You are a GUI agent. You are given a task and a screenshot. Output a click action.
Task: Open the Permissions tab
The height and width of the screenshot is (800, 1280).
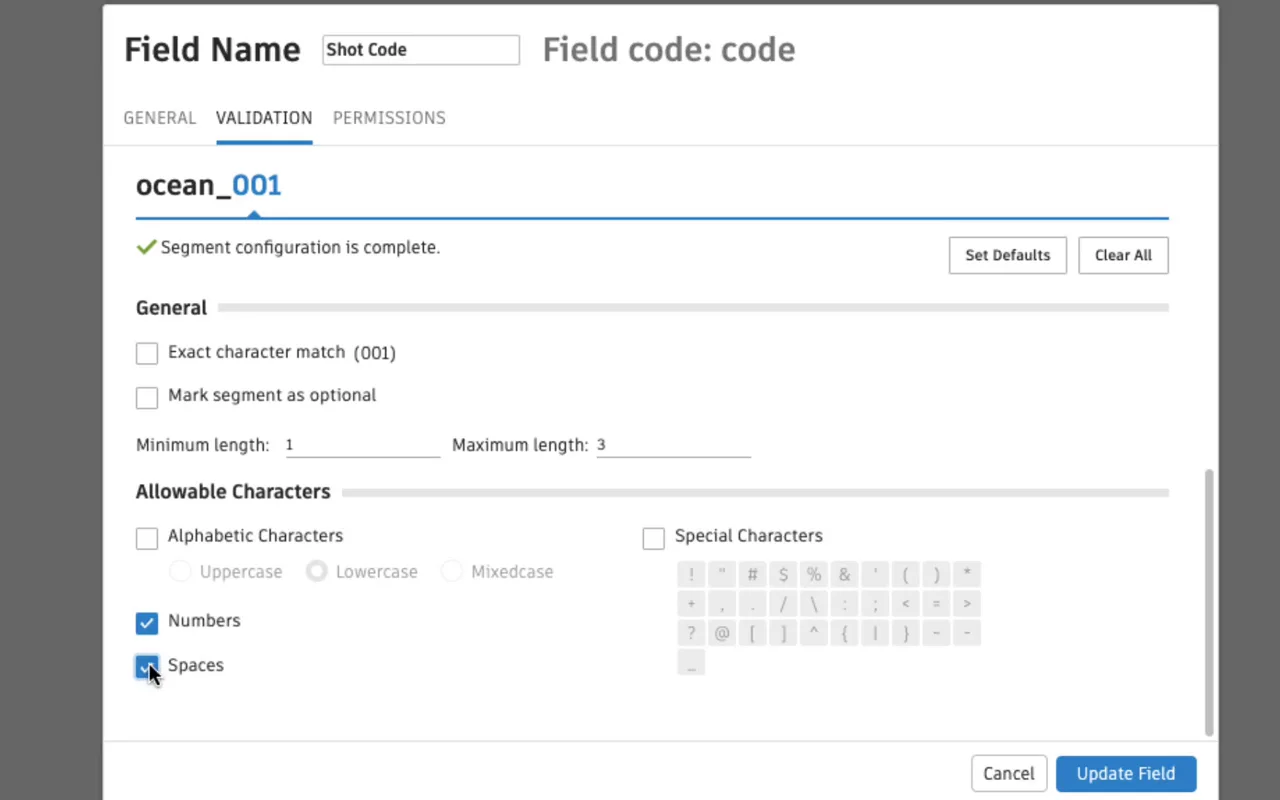click(x=389, y=118)
